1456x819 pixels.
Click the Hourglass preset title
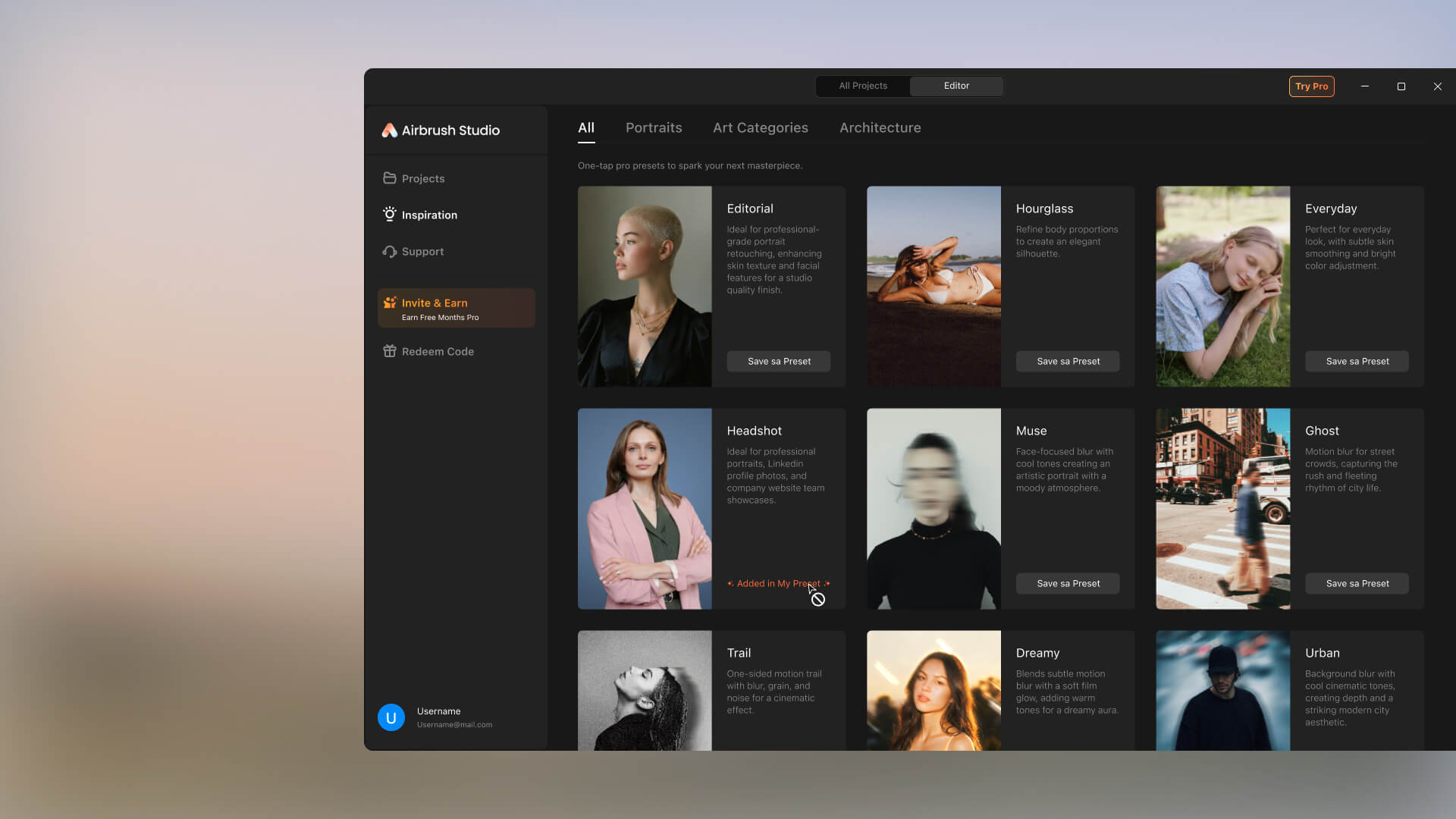pyautogui.click(x=1044, y=209)
